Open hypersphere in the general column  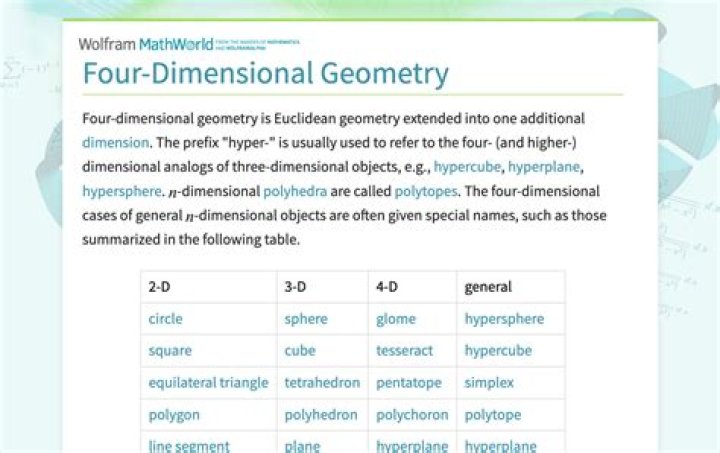(504, 319)
